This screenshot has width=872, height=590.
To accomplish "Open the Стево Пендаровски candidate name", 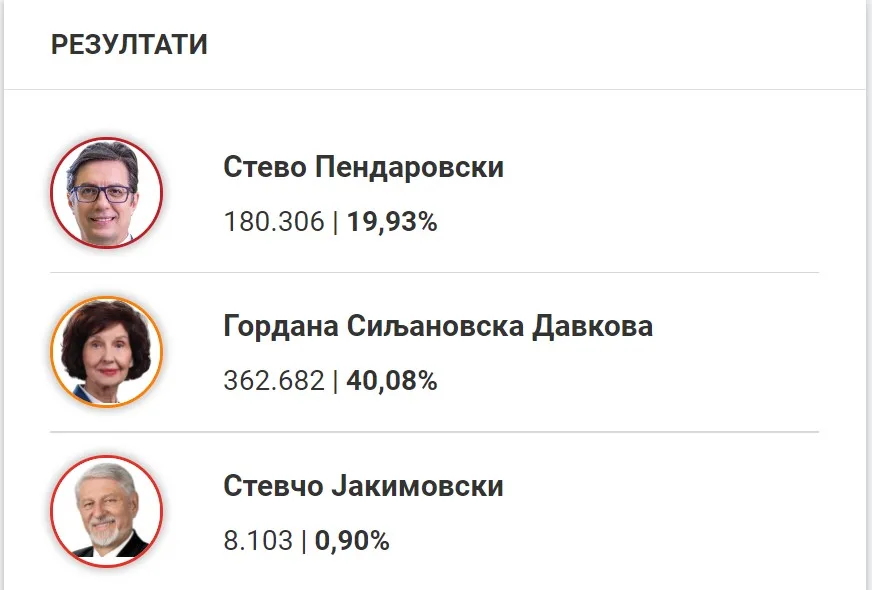I will point(363,167).
